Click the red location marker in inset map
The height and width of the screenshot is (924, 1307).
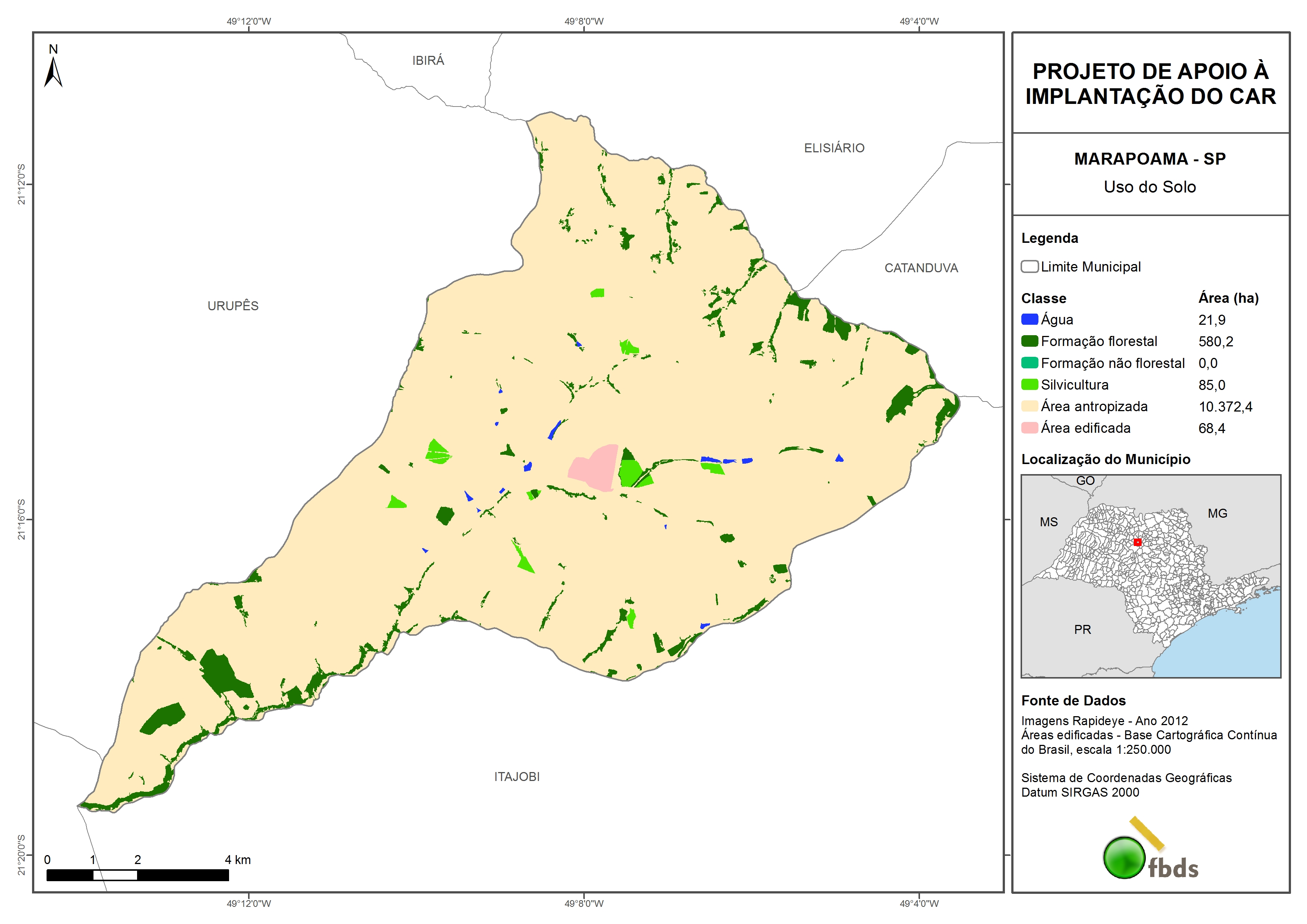1138,542
